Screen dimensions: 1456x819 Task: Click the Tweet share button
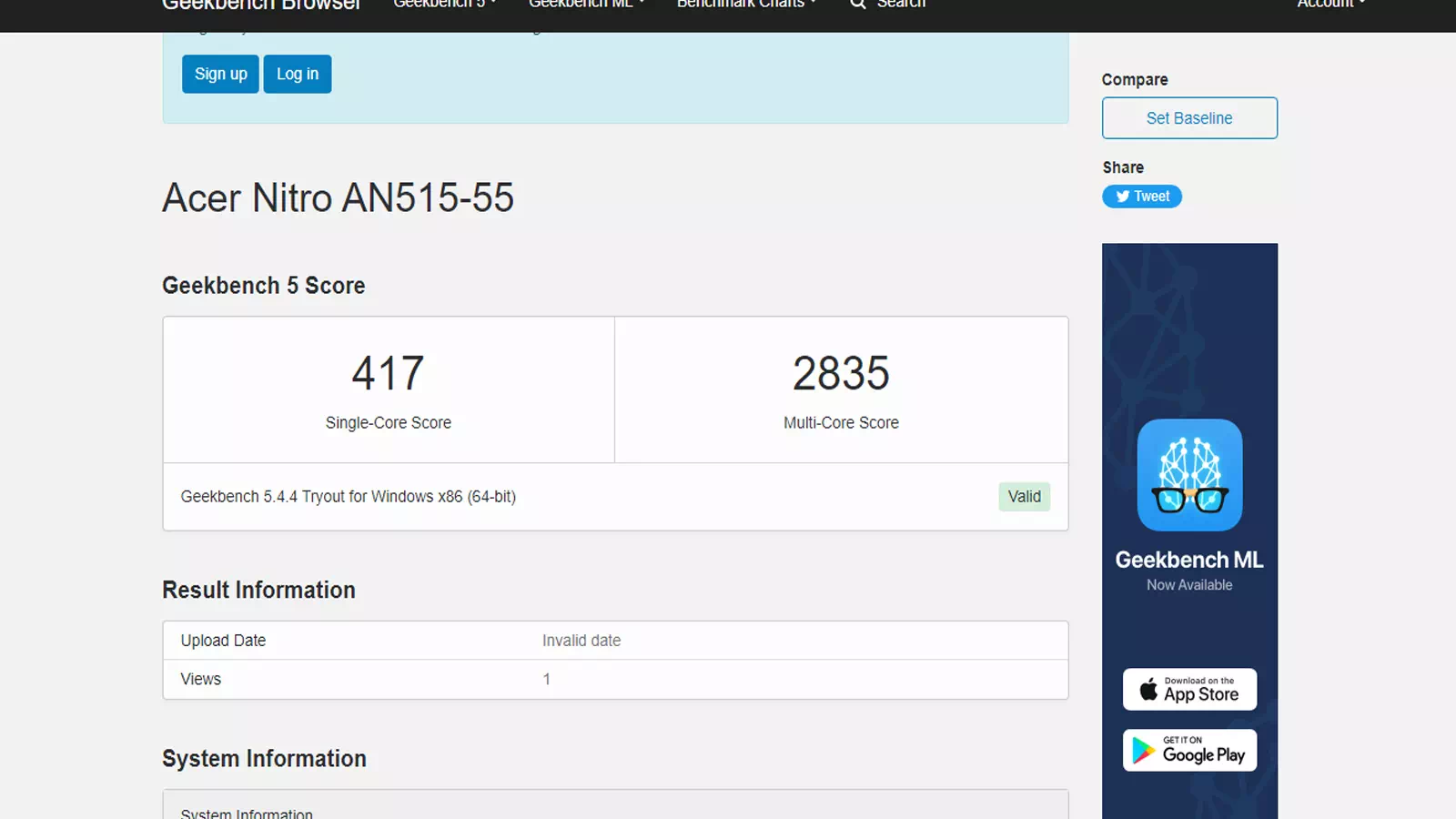click(x=1142, y=197)
